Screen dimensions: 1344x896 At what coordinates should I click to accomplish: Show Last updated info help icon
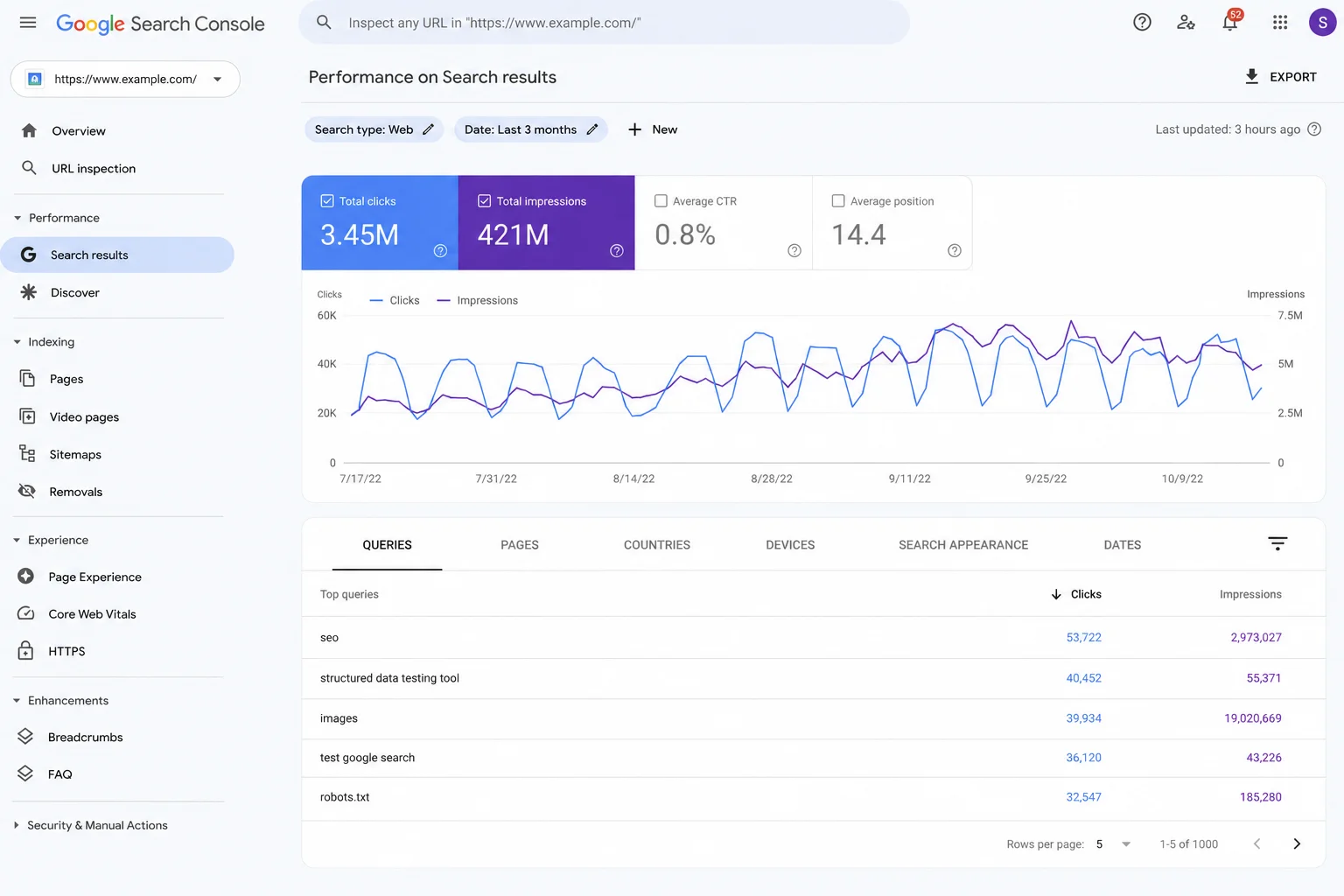[x=1314, y=129]
